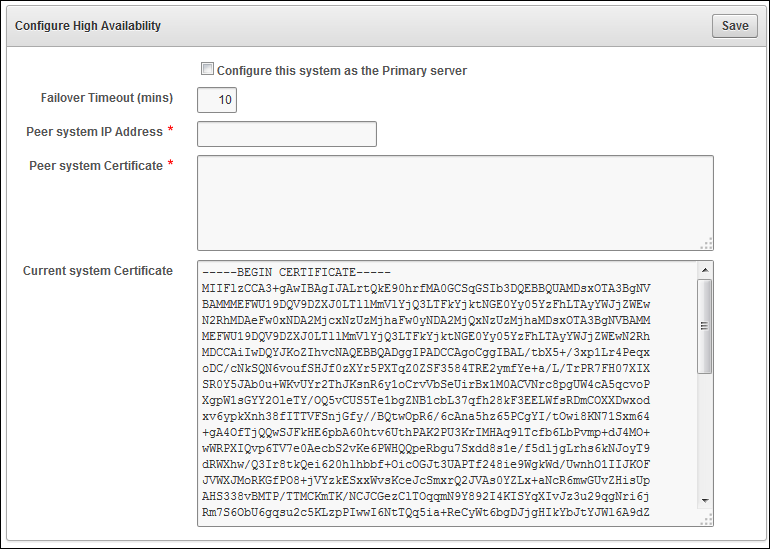The width and height of the screenshot is (770, 549).
Task: Click the Configure this system as Primary label
Action: (342, 71)
